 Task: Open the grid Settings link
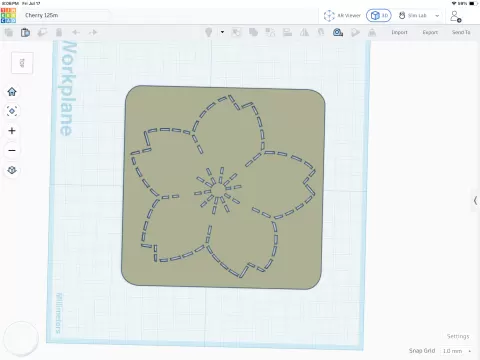[x=458, y=336]
